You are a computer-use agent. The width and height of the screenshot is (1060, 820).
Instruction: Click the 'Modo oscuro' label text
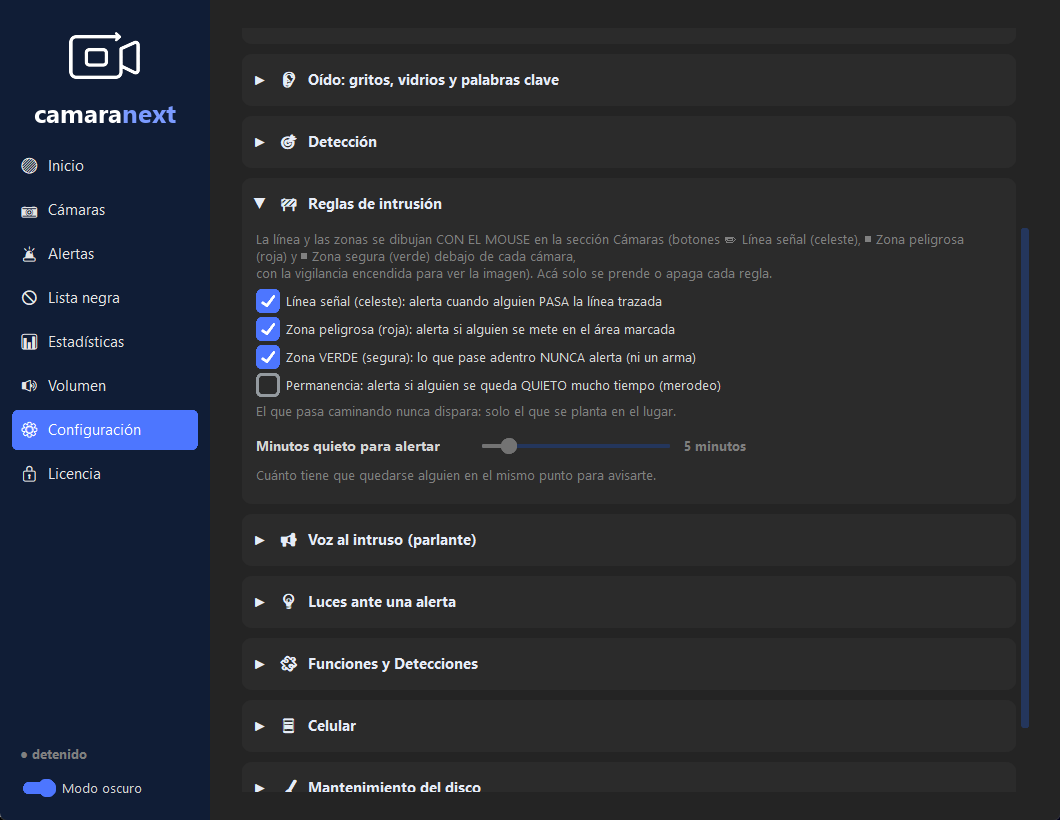point(102,788)
